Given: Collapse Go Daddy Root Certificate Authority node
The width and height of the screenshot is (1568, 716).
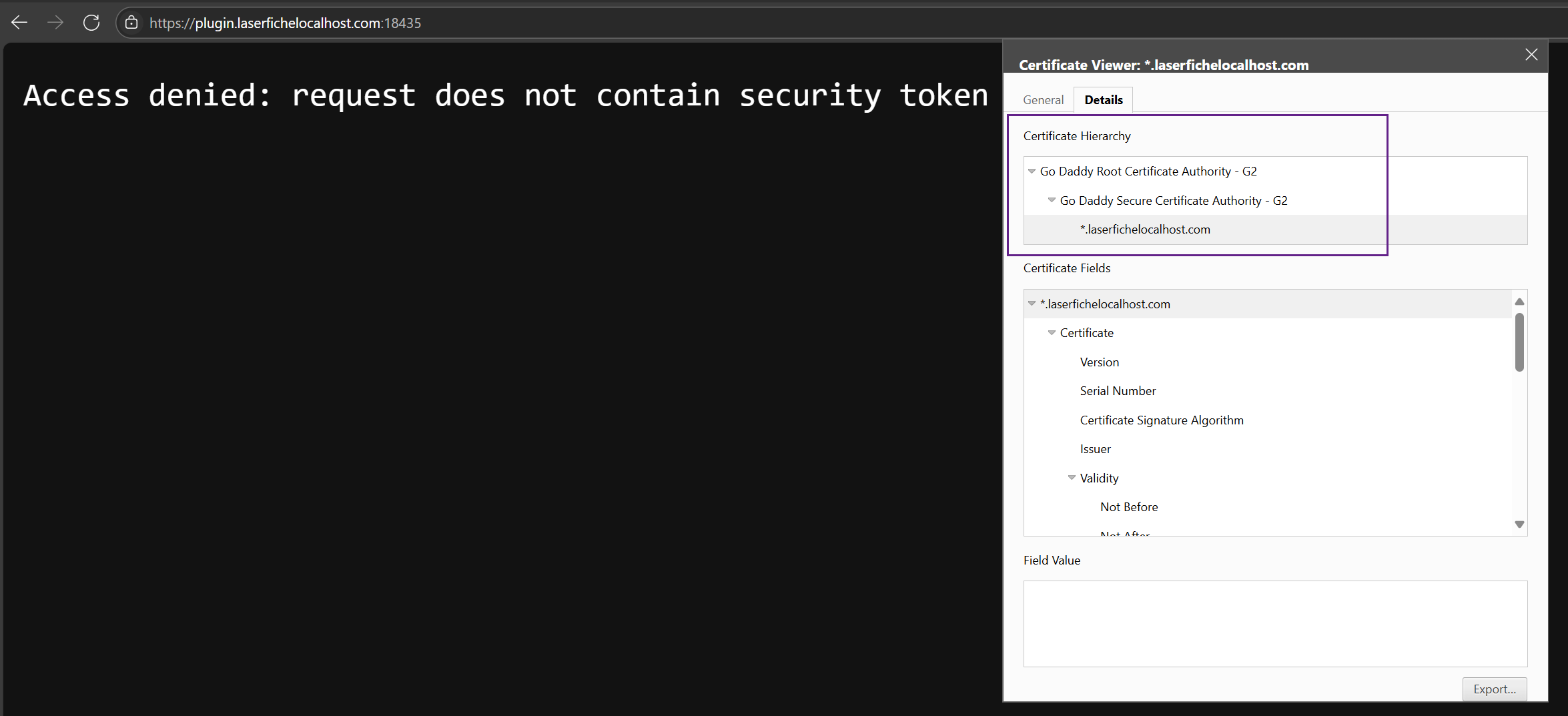Looking at the screenshot, I should tap(1032, 171).
